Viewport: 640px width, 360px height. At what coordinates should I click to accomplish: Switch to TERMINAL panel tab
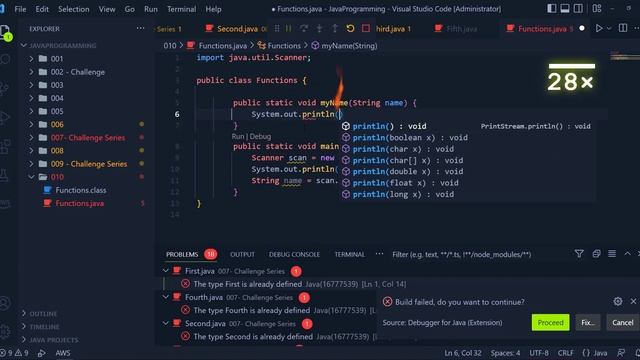click(x=349, y=254)
